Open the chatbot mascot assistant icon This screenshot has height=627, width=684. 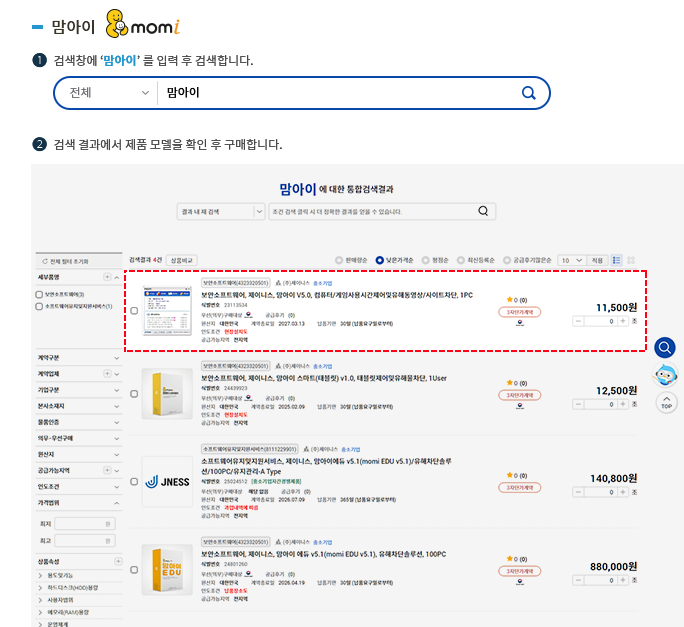pos(665,375)
